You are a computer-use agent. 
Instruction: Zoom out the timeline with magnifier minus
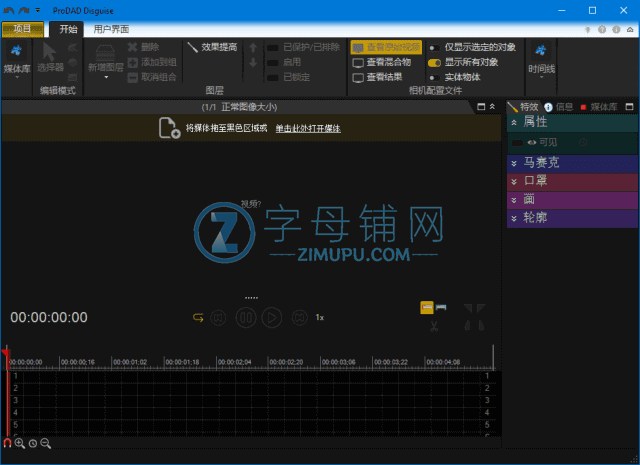point(46,443)
